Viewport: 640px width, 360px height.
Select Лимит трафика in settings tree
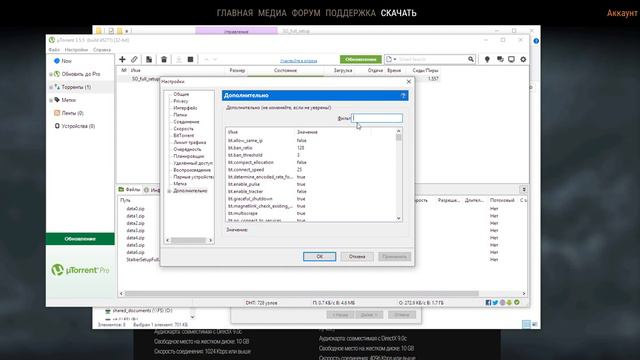[190, 142]
